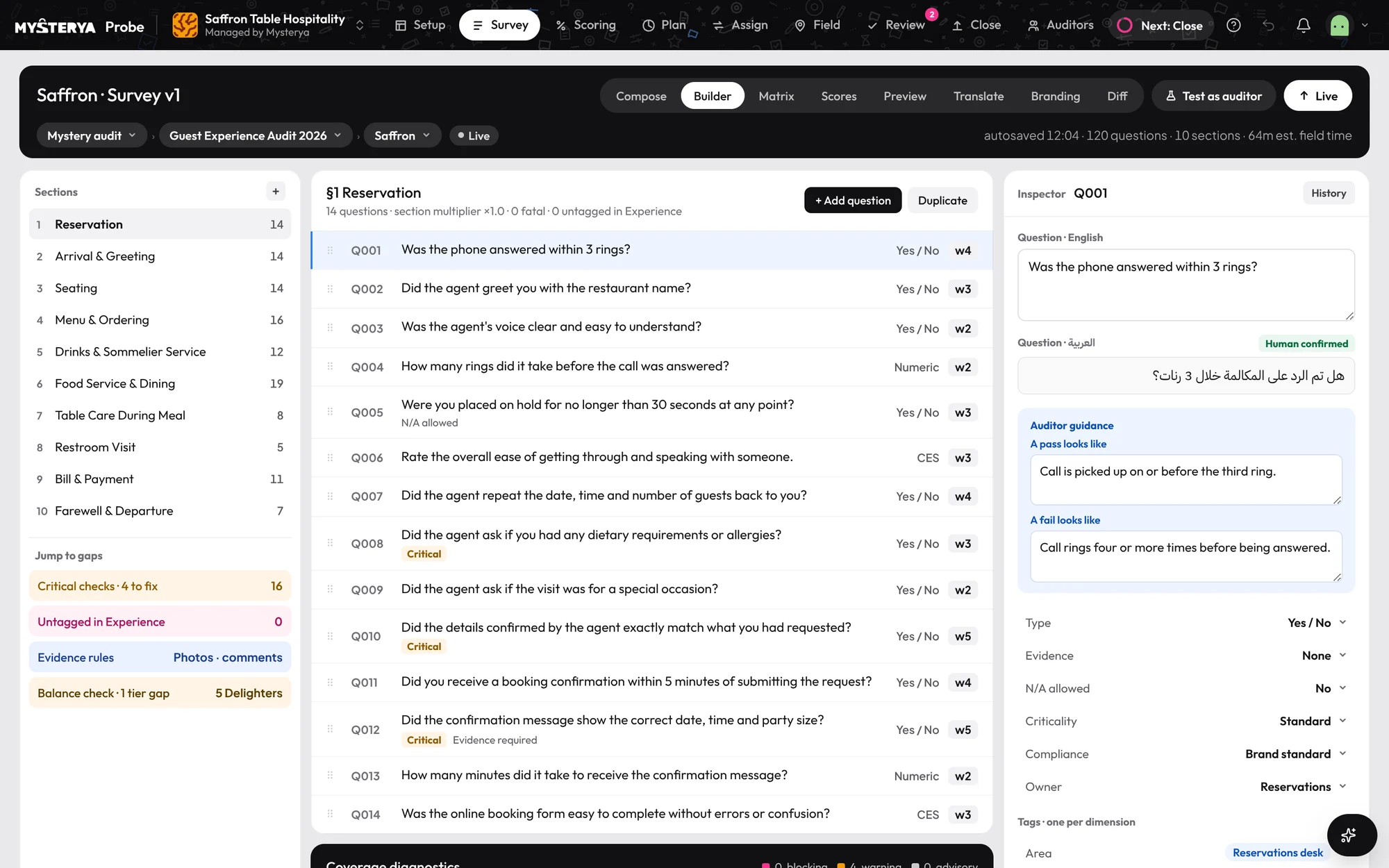Screen dimensions: 1389x868
Task: Click the undo arrow icon in header
Action: point(1268,25)
